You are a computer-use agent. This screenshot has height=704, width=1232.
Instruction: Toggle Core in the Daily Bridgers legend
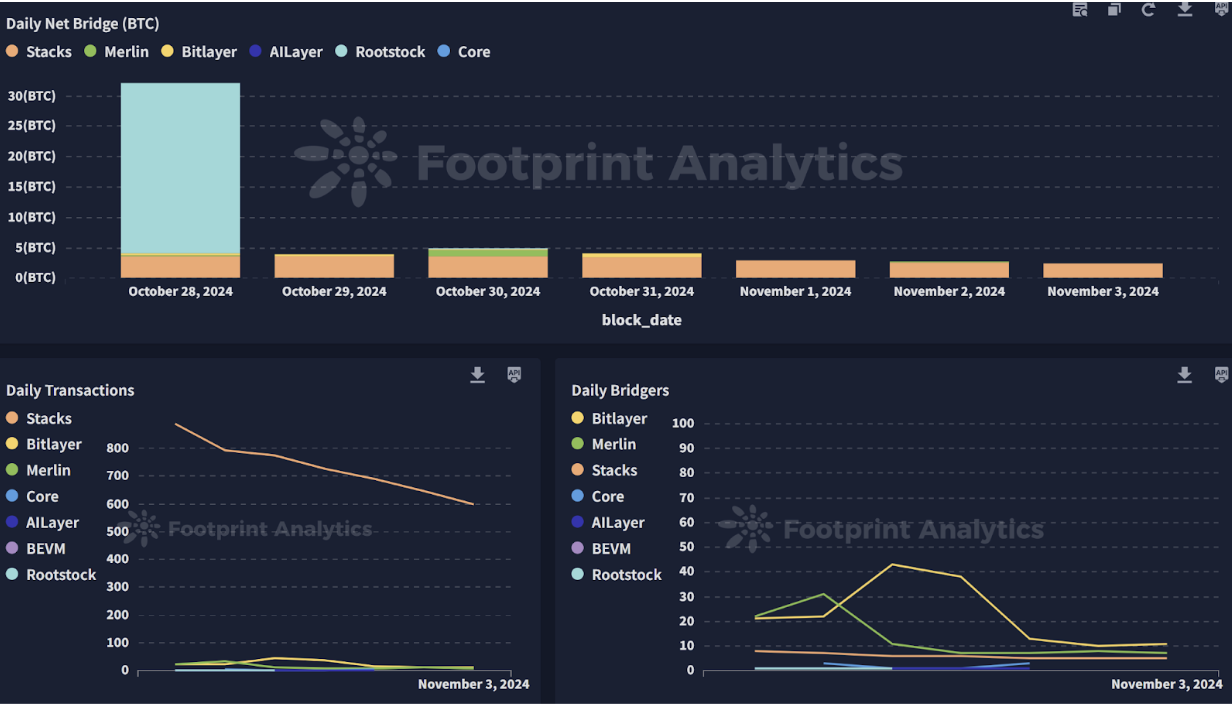pos(597,496)
